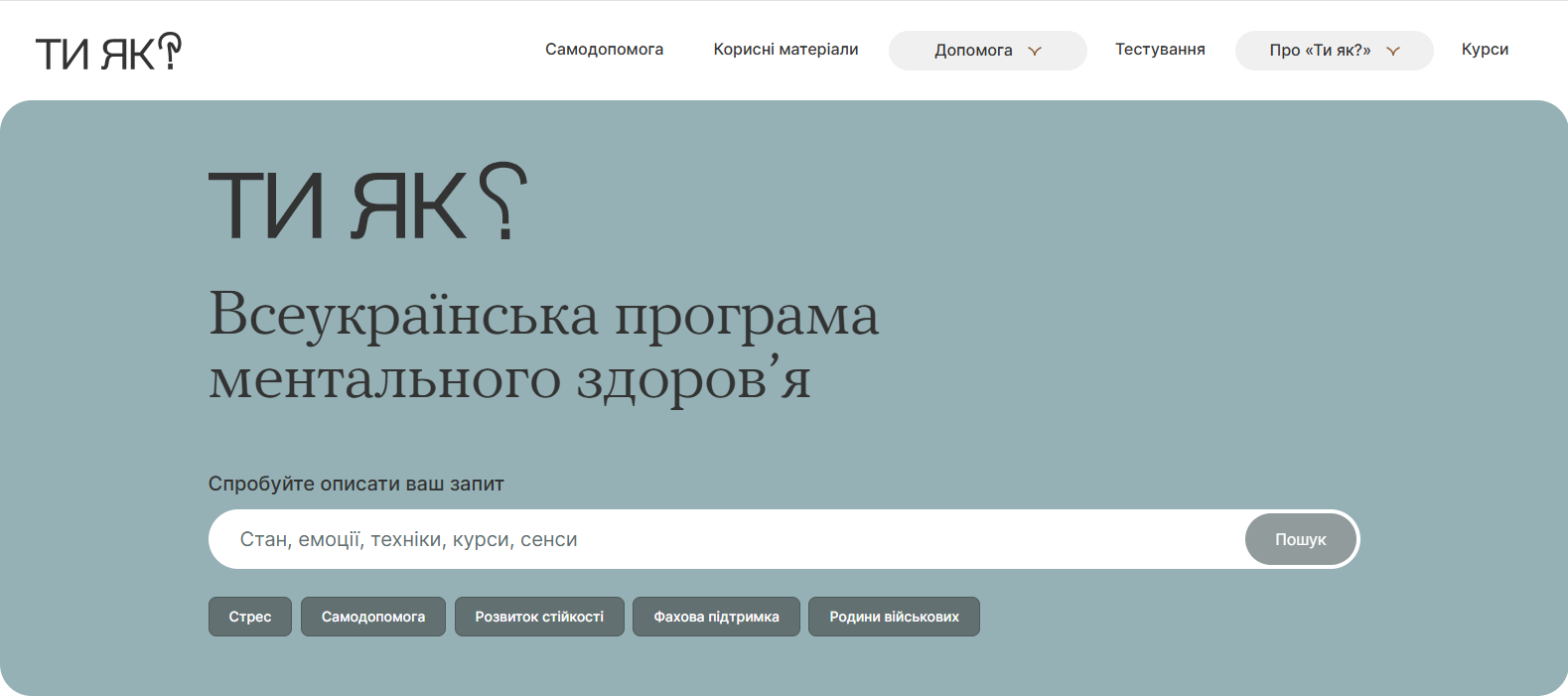Select the Фахова підтримка tag
Screen dimensions: 1568x696
click(716, 617)
